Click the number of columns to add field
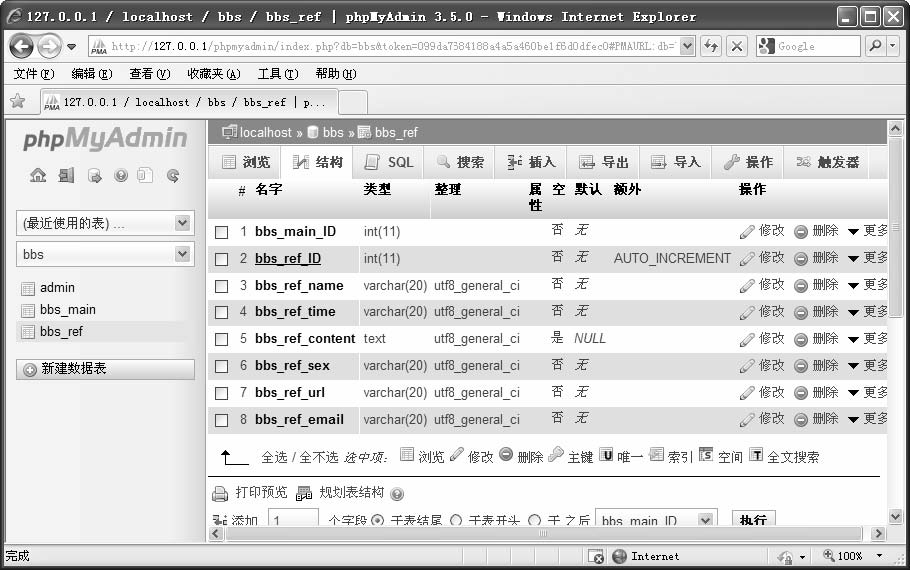 (292, 519)
